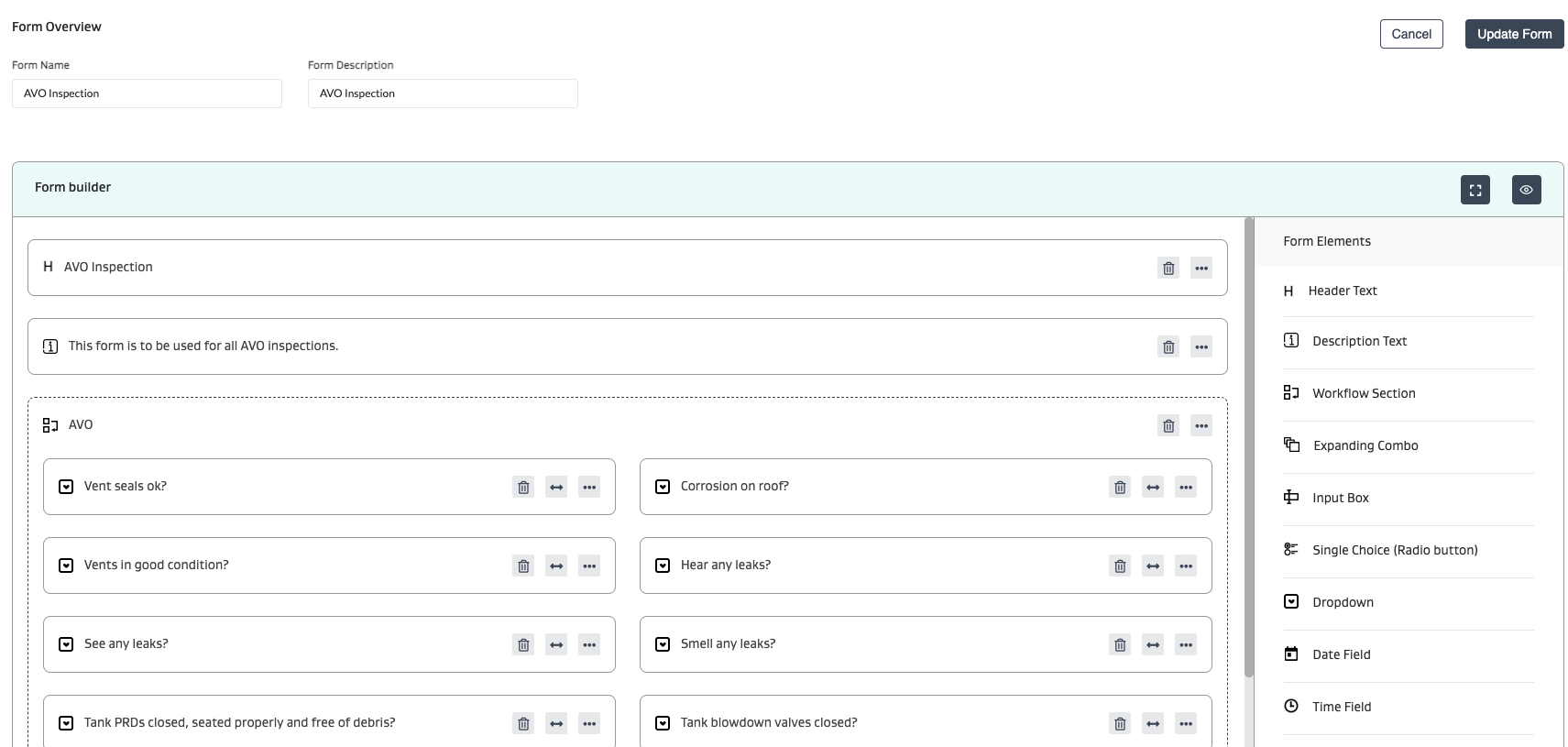Open more options for 'Smell any leaks?'
This screenshot has width=1568, height=747.
point(1186,645)
